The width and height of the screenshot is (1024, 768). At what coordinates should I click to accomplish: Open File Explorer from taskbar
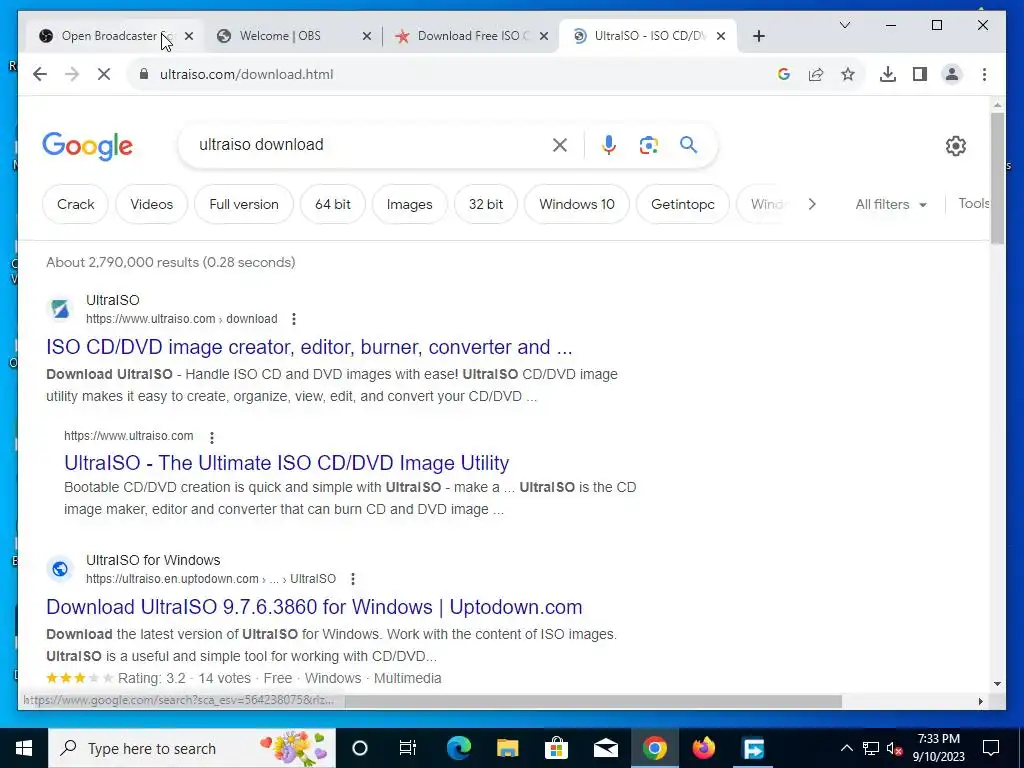point(507,748)
